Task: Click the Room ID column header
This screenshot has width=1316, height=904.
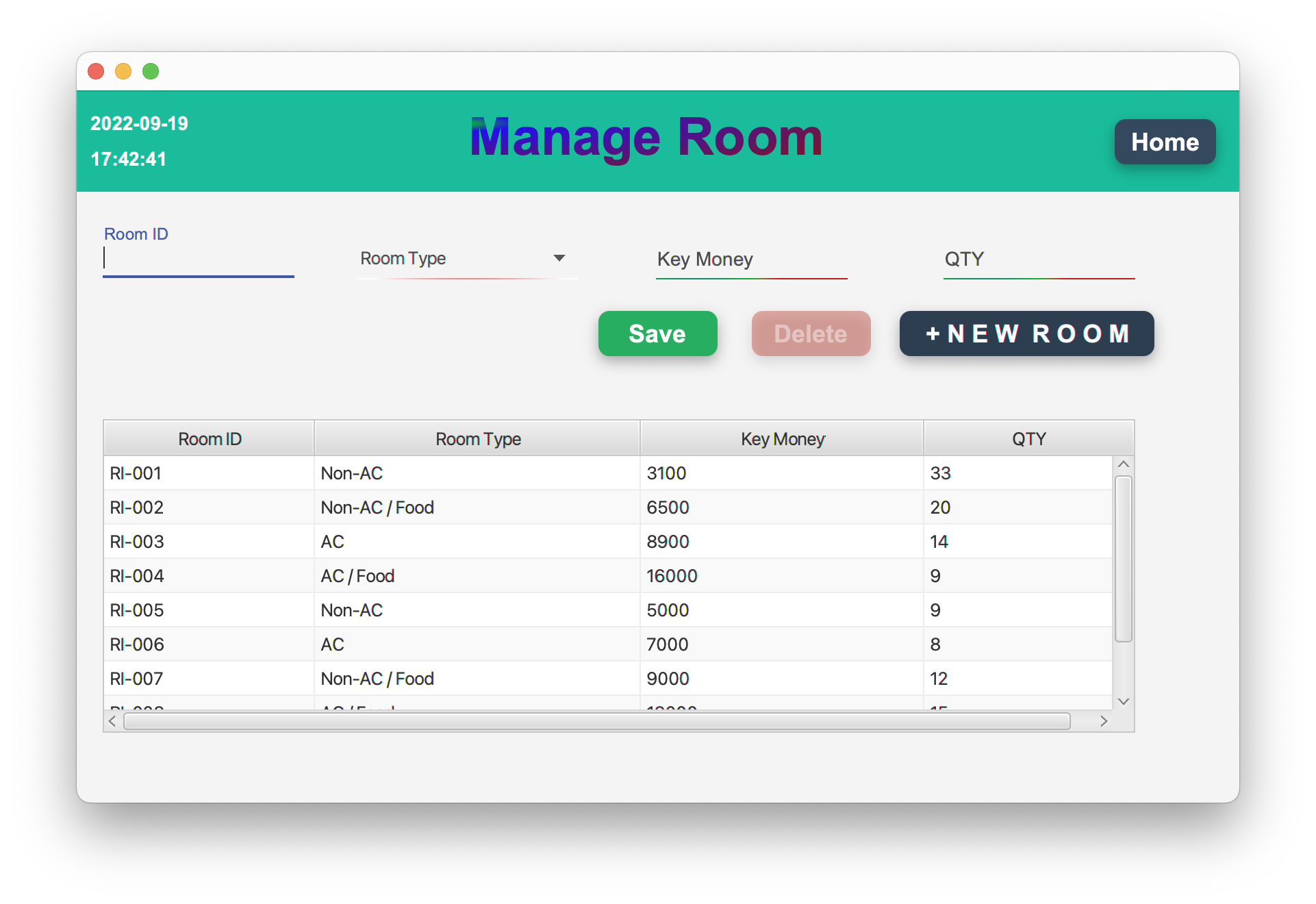Action: coord(208,438)
